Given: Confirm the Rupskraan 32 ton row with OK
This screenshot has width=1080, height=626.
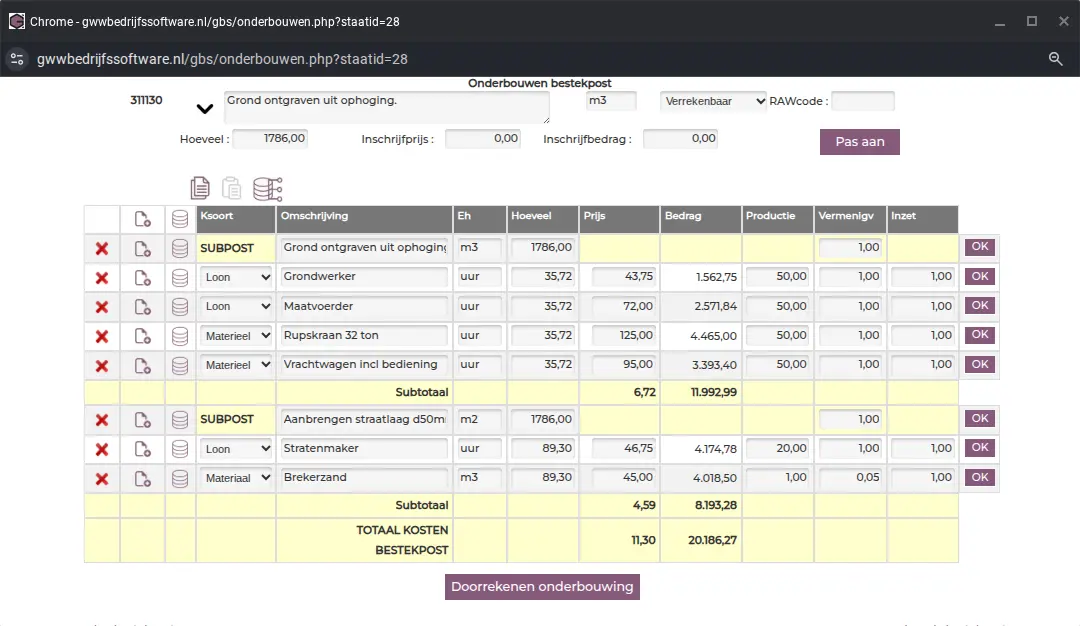Looking at the screenshot, I should coord(979,335).
